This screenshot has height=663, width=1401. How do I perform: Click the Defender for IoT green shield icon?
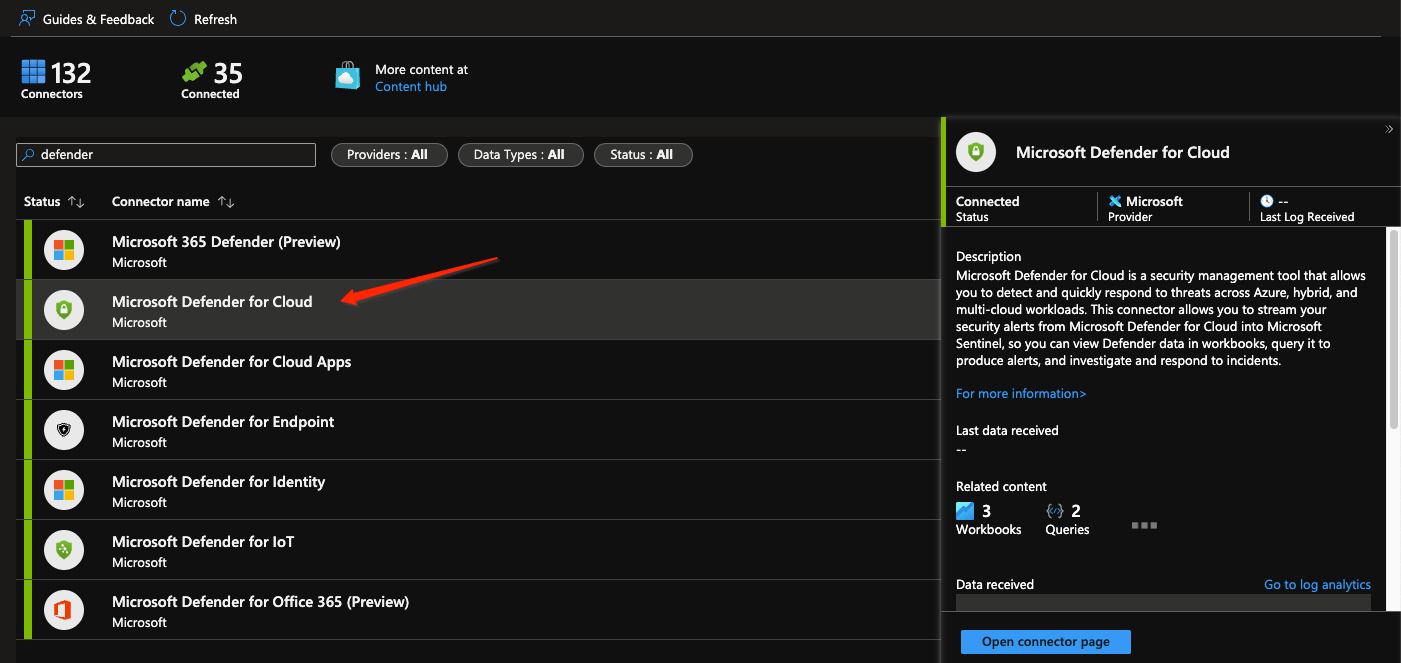64,550
